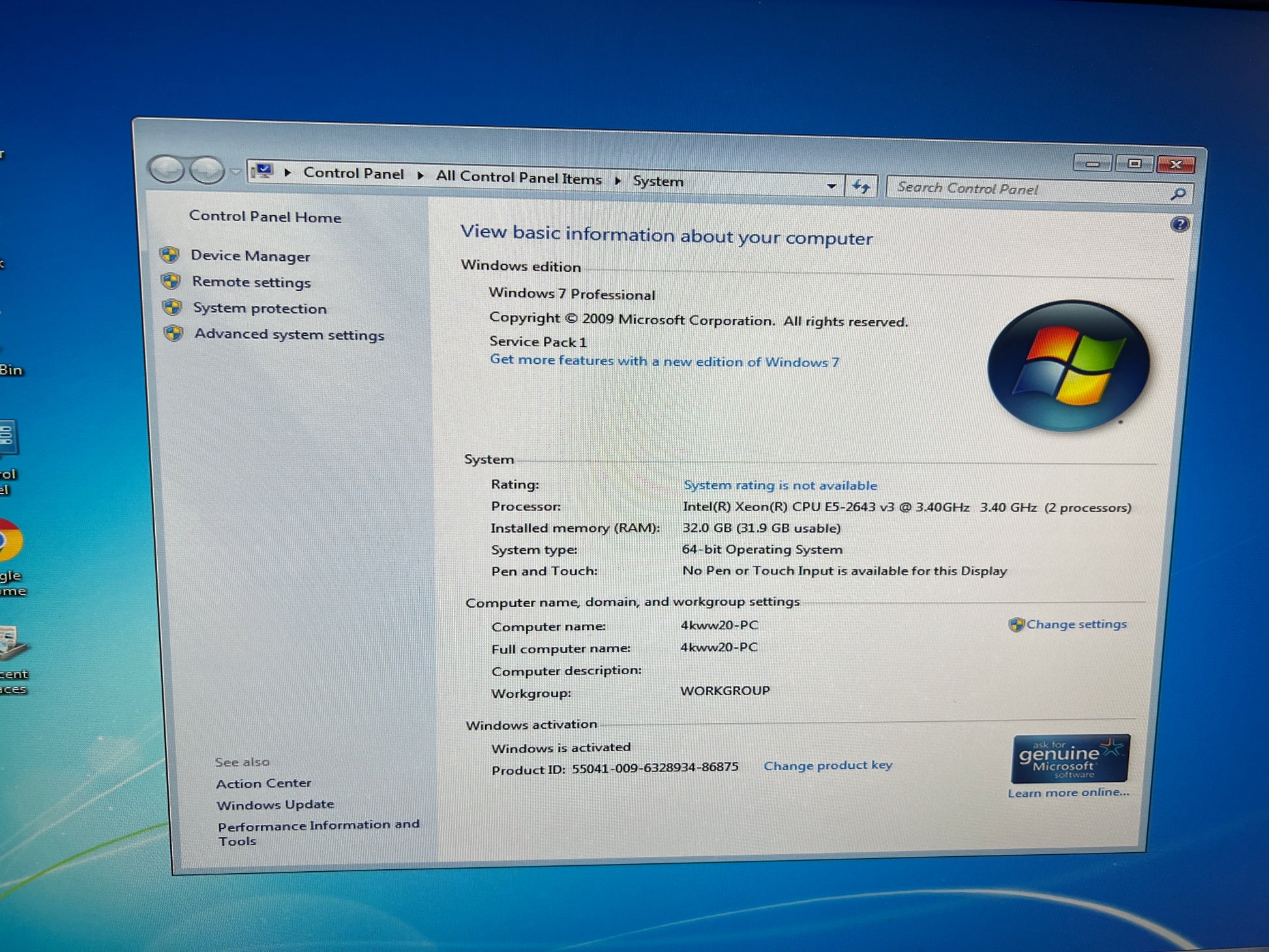Maximize the System window
1269x952 pixels.
(1134, 163)
